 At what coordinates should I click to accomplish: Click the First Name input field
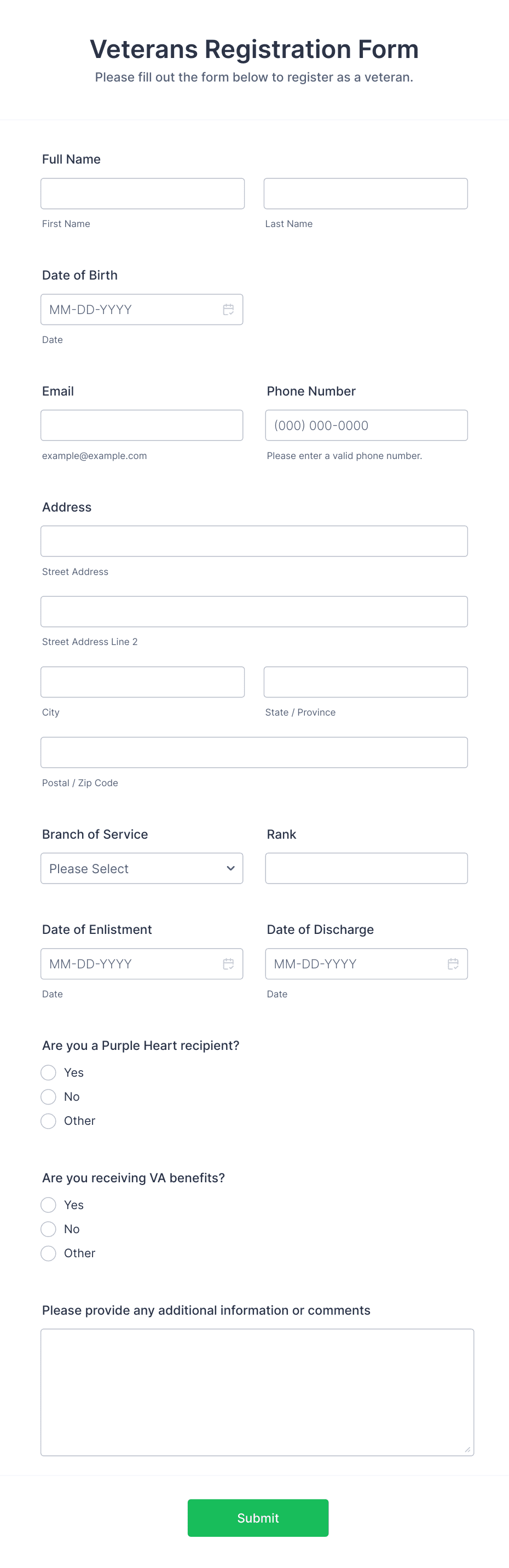pos(142,193)
